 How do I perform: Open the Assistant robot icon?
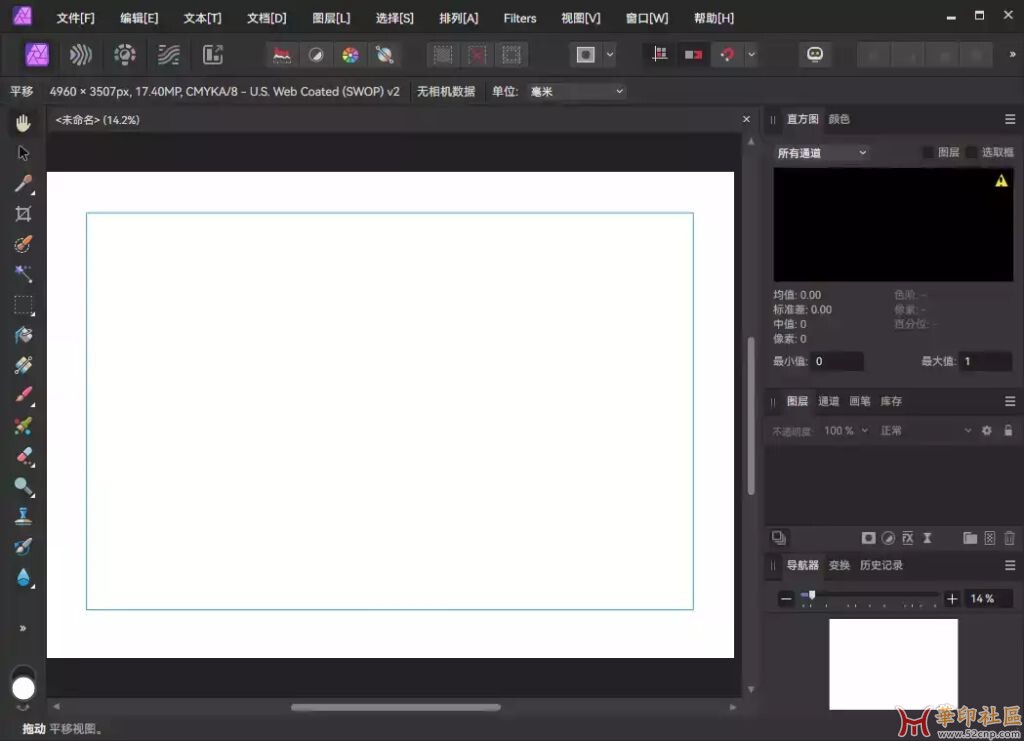pyautogui.click(x=815, y=55)
